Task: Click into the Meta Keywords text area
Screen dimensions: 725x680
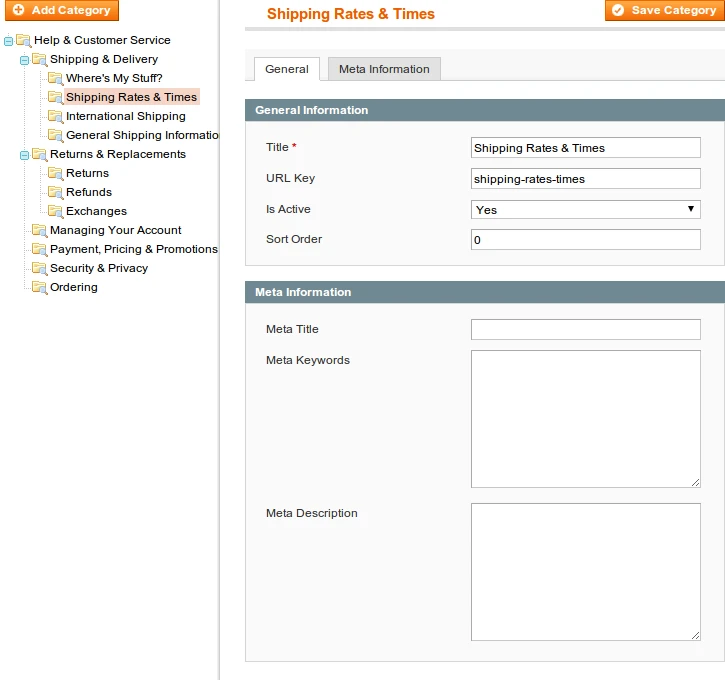Action: point(585,418)
